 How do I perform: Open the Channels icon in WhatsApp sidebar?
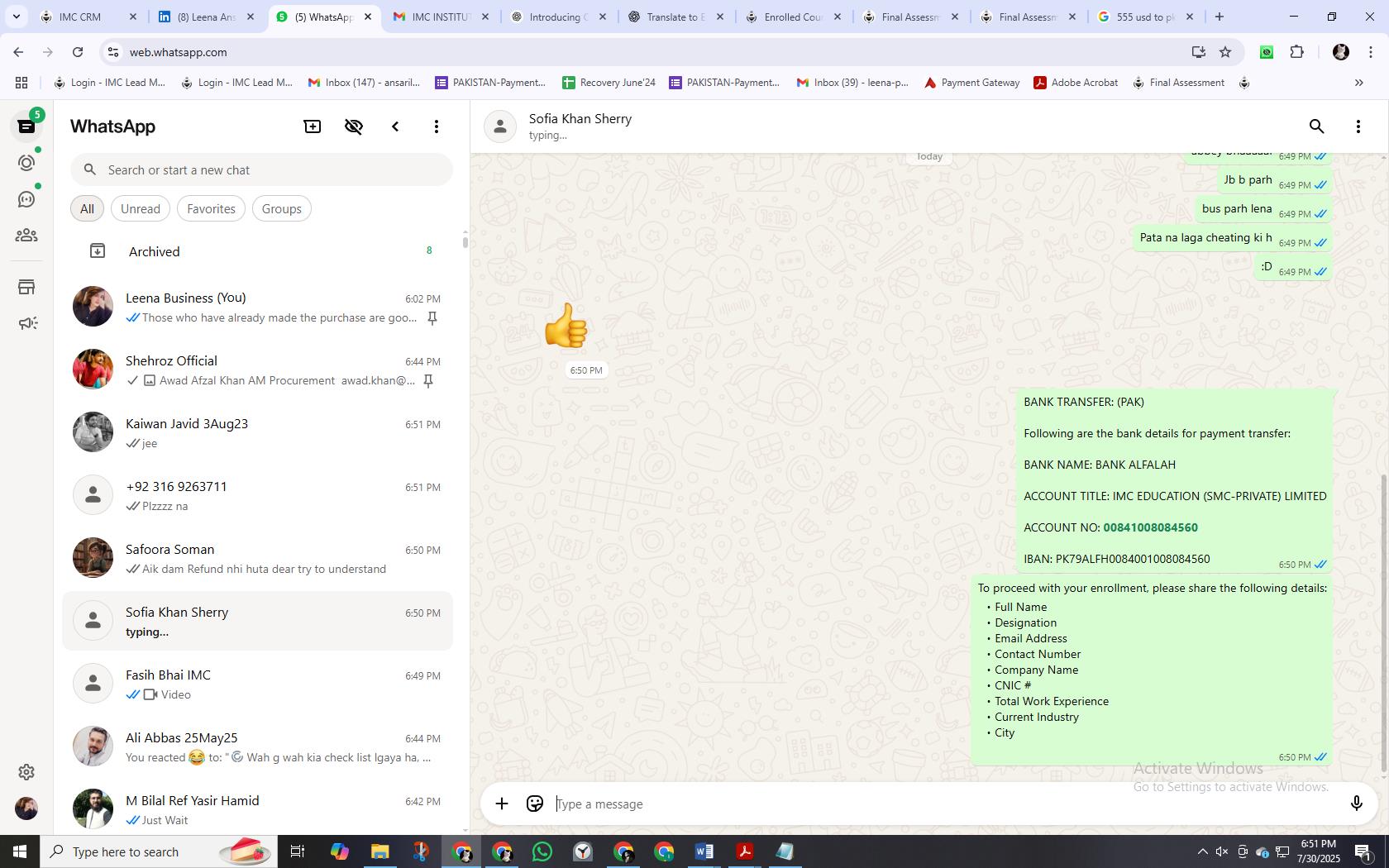point(26,199)
